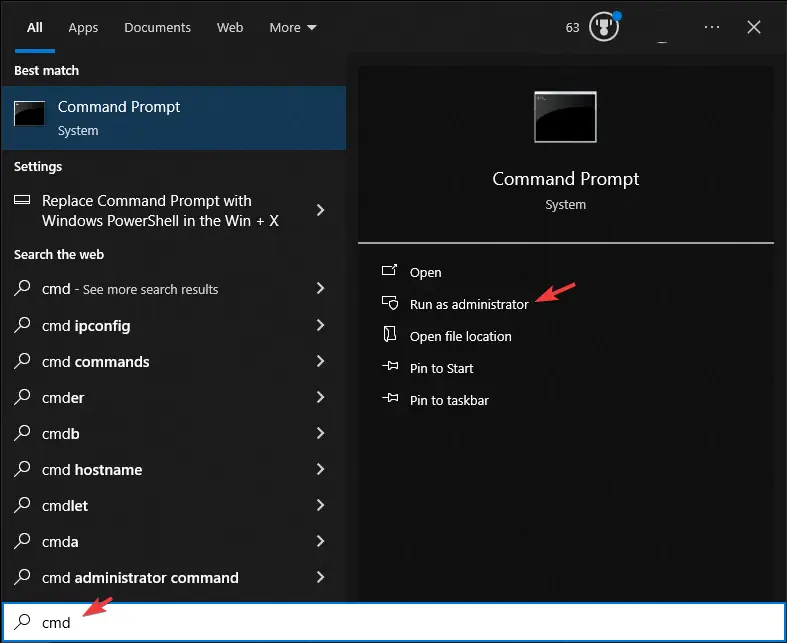
Task: Expand the cmd commands chevron
Action: (x=321, y=361)
